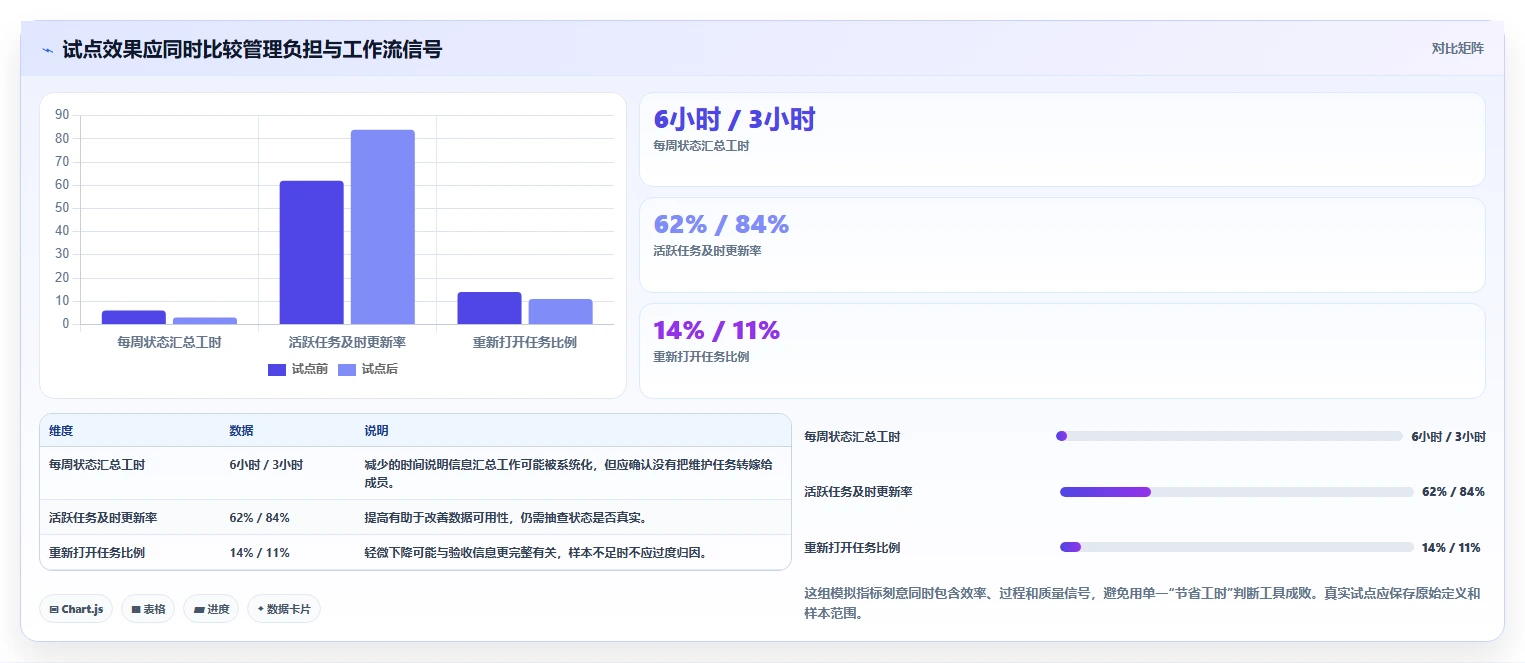Open the 6小时 / 3小时 data card

pyautogui.click(x=1062, y=140)
